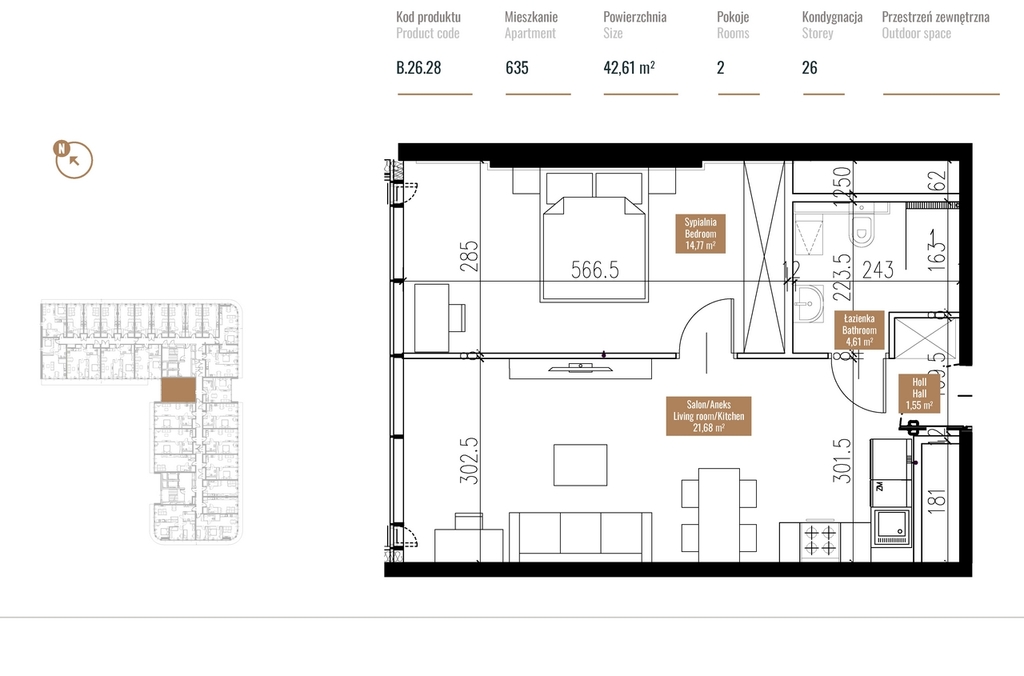This screenshot has width=1024, height=676.
Task: Click the apartment size 42,61 m² value
Action: 629,68
